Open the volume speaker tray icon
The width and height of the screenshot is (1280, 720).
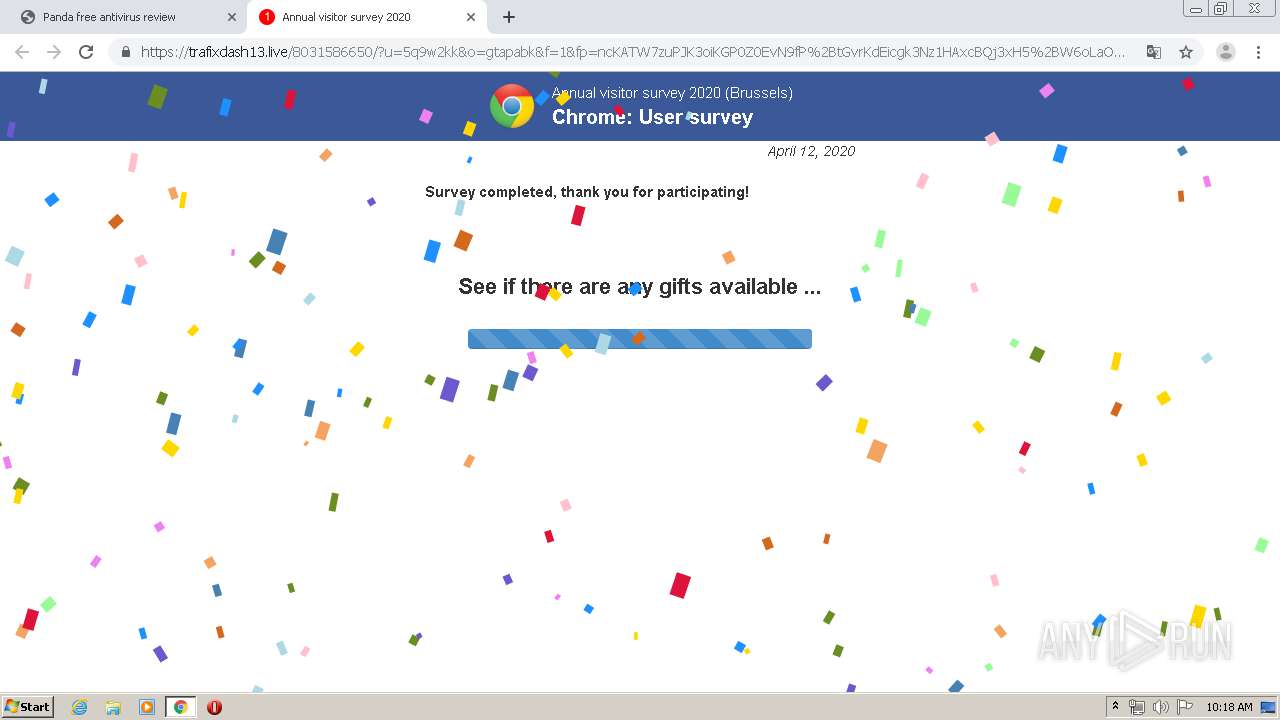point(1161,707)
